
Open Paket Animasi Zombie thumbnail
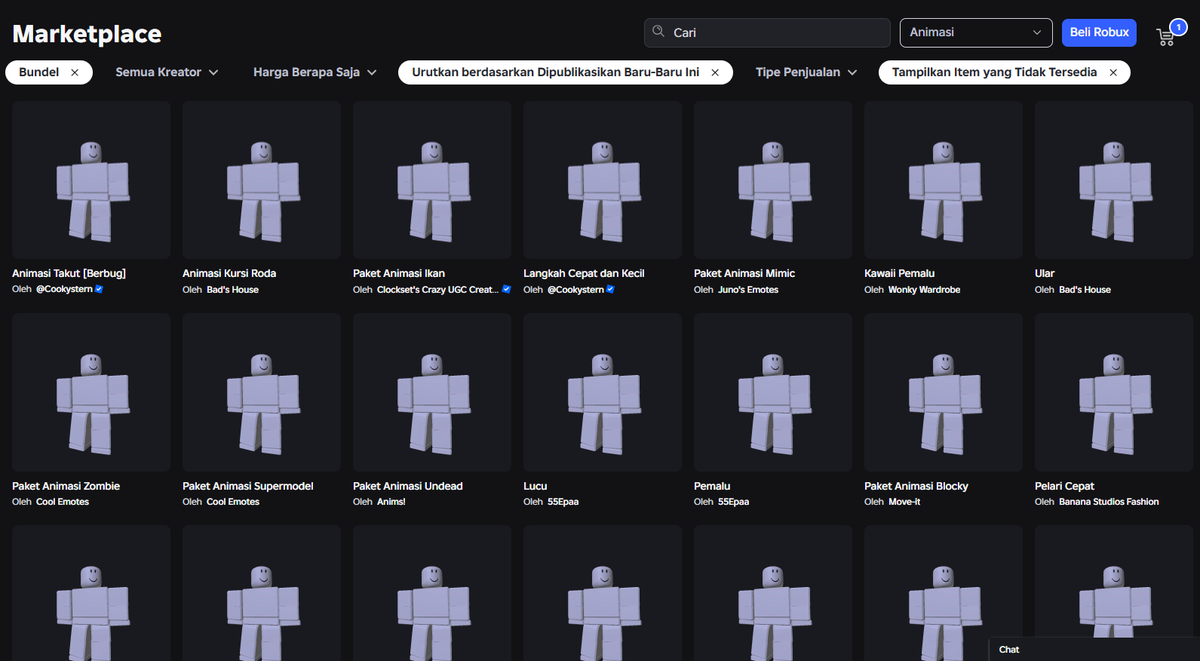click(x=91, y=393)
